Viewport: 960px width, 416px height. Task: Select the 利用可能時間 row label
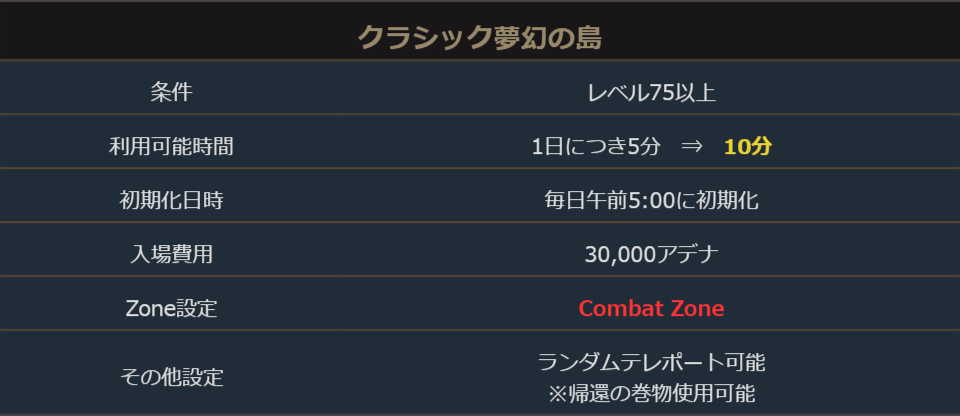(171, 146)
